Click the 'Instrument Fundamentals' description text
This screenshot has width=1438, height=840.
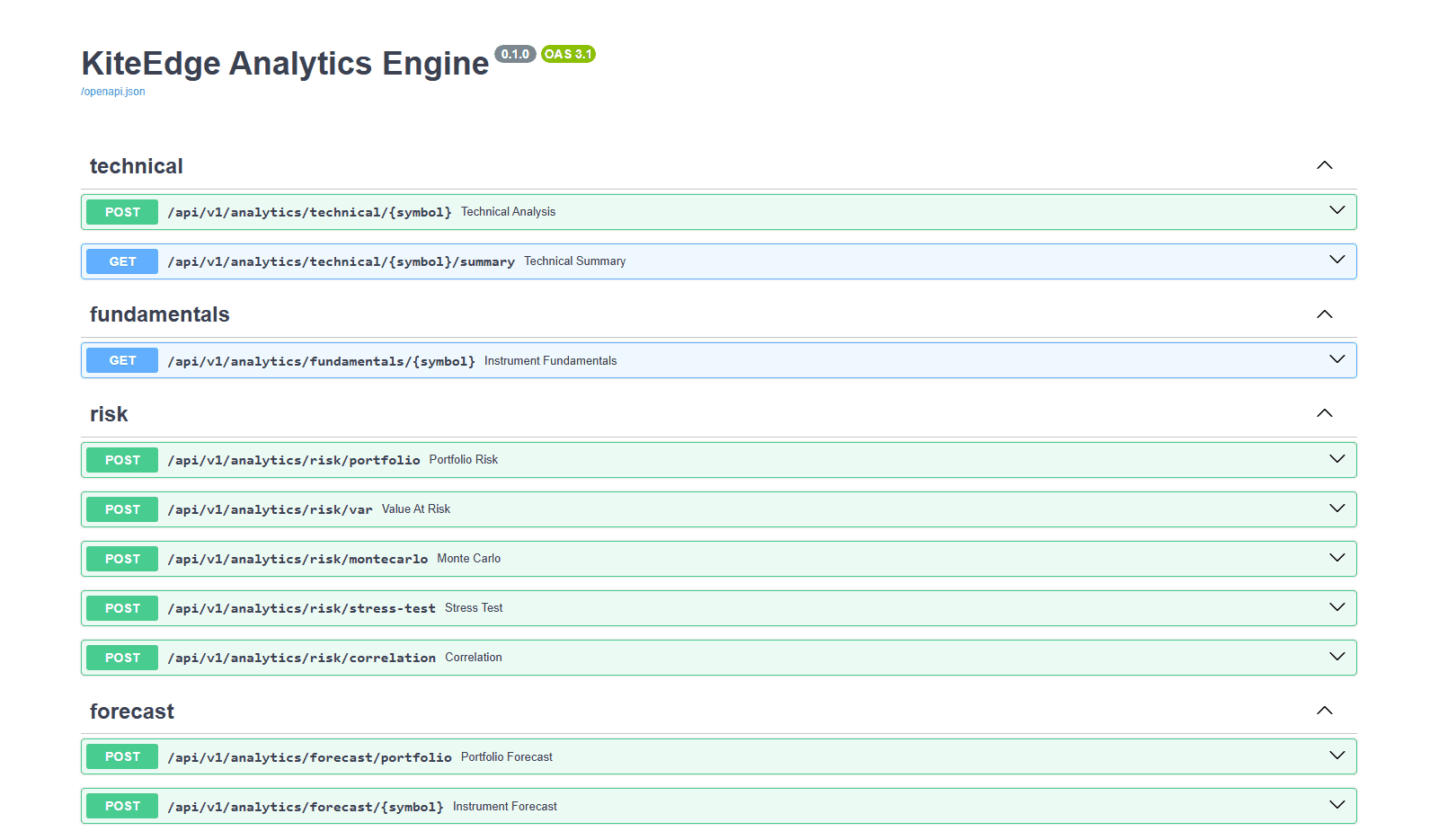click(551, 361)
